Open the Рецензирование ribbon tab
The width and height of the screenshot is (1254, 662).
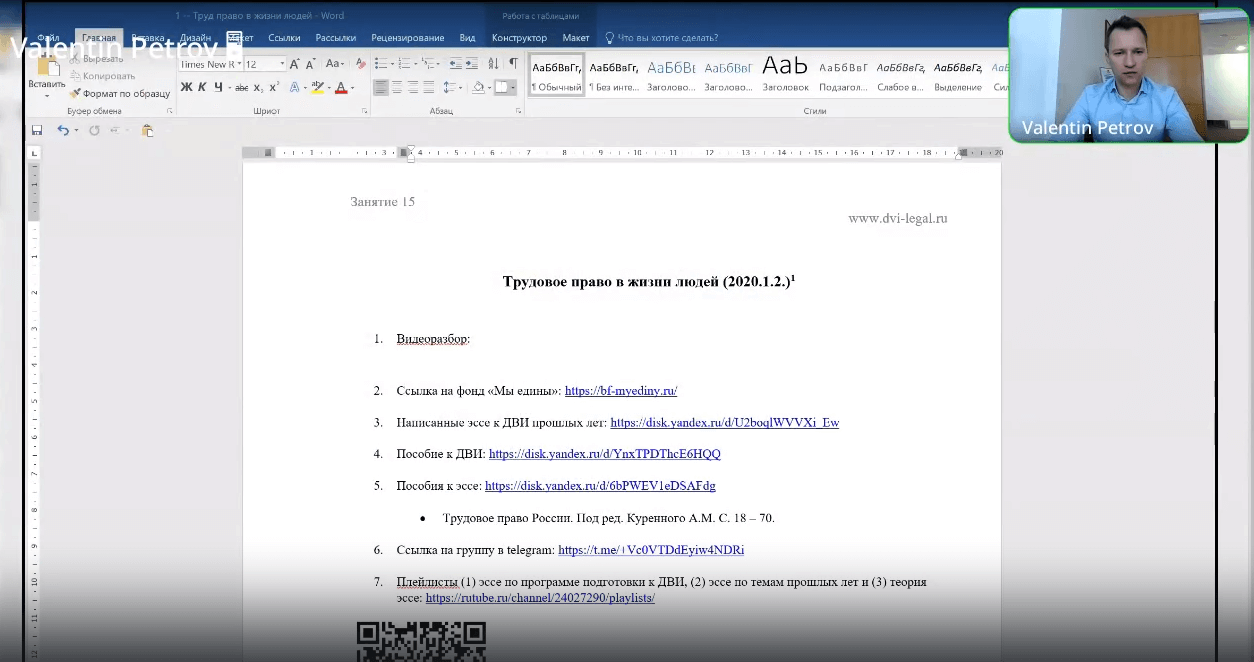point(407,38)
